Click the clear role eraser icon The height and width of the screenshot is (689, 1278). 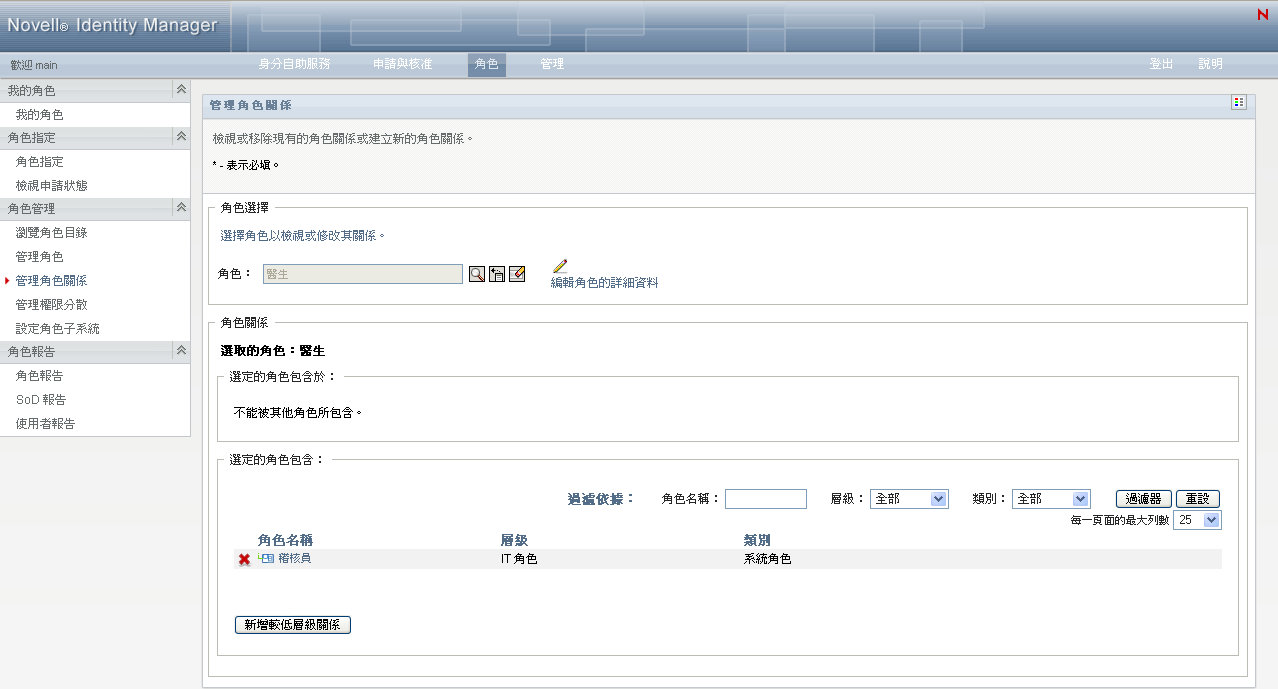tap(517, 274)
